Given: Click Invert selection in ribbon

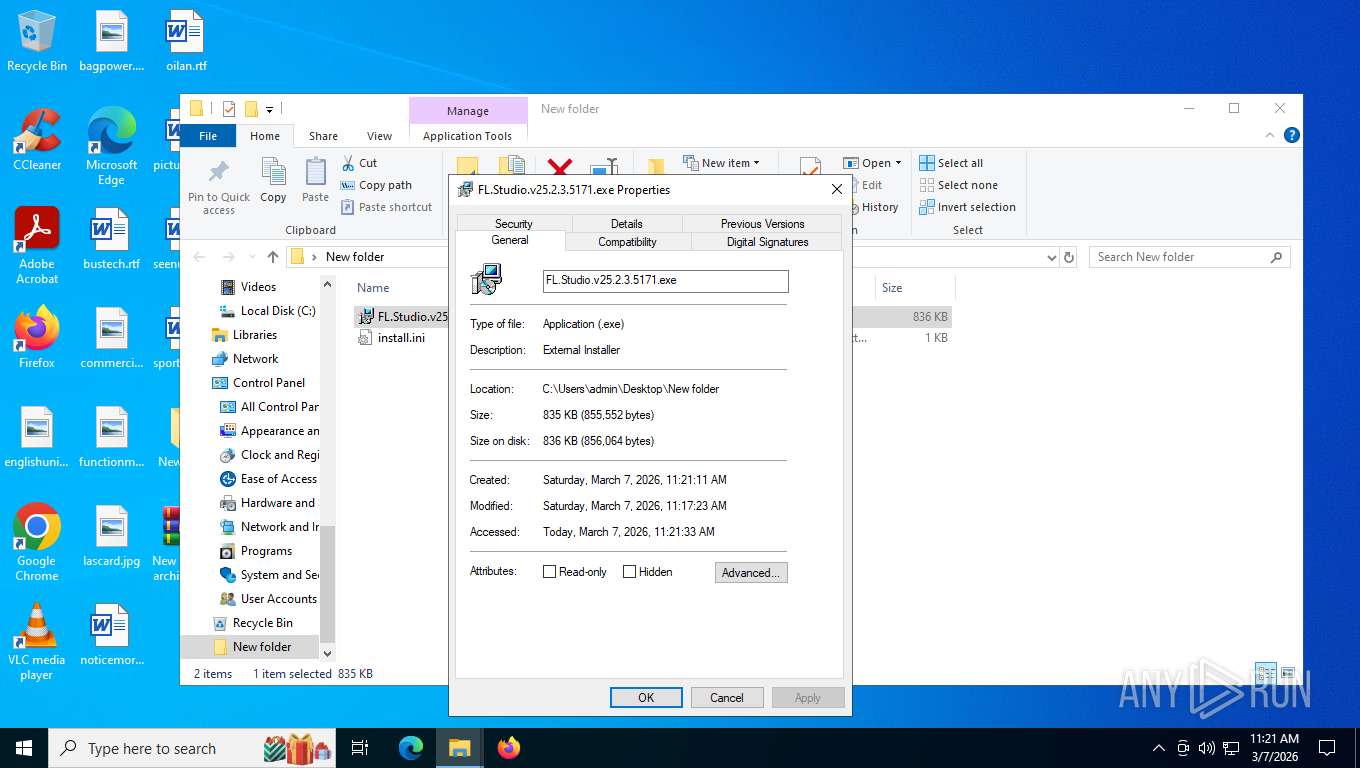Looking at the screenshot, I should tap(967, 207).
